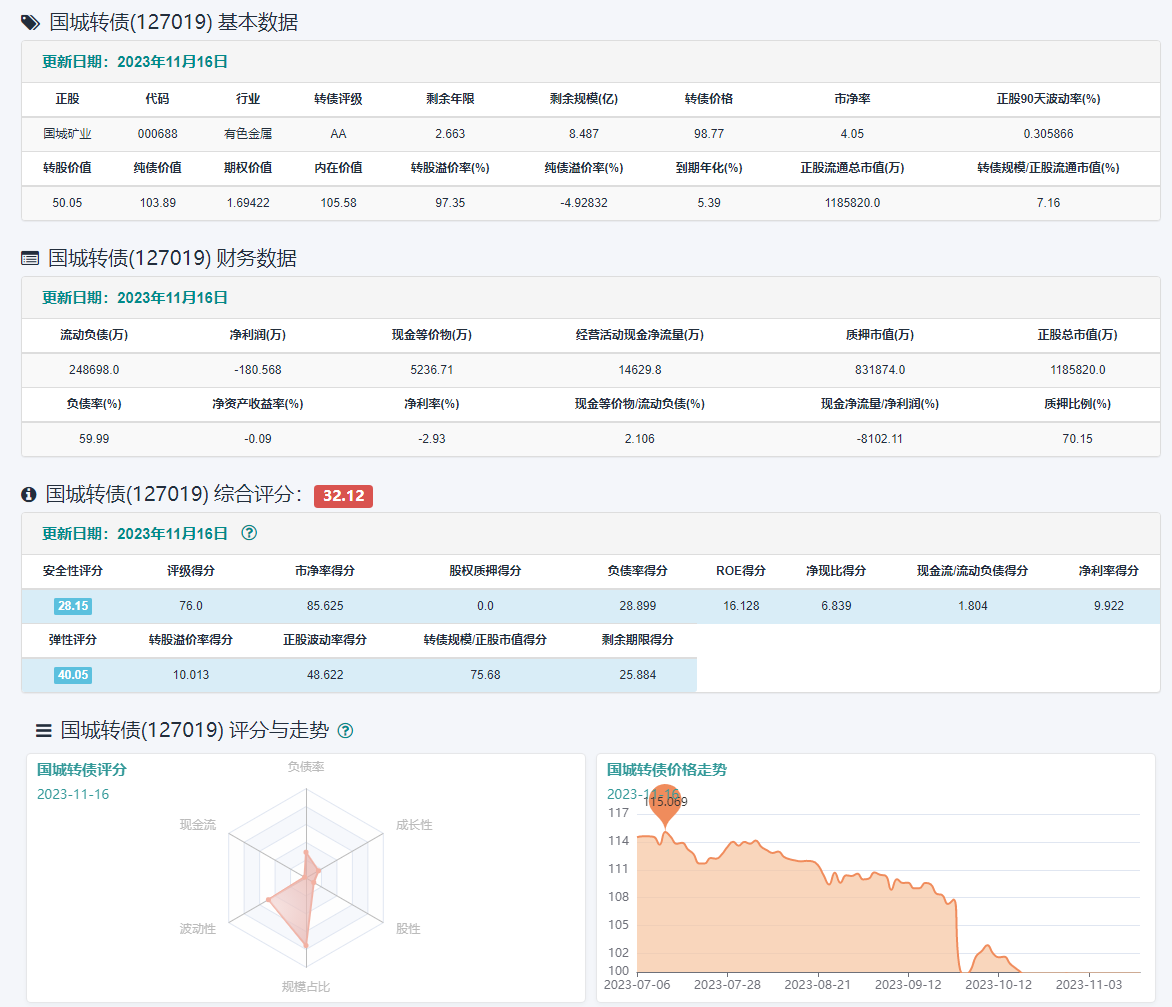Click the ROE得分 value 16.128

coord(741,606)
